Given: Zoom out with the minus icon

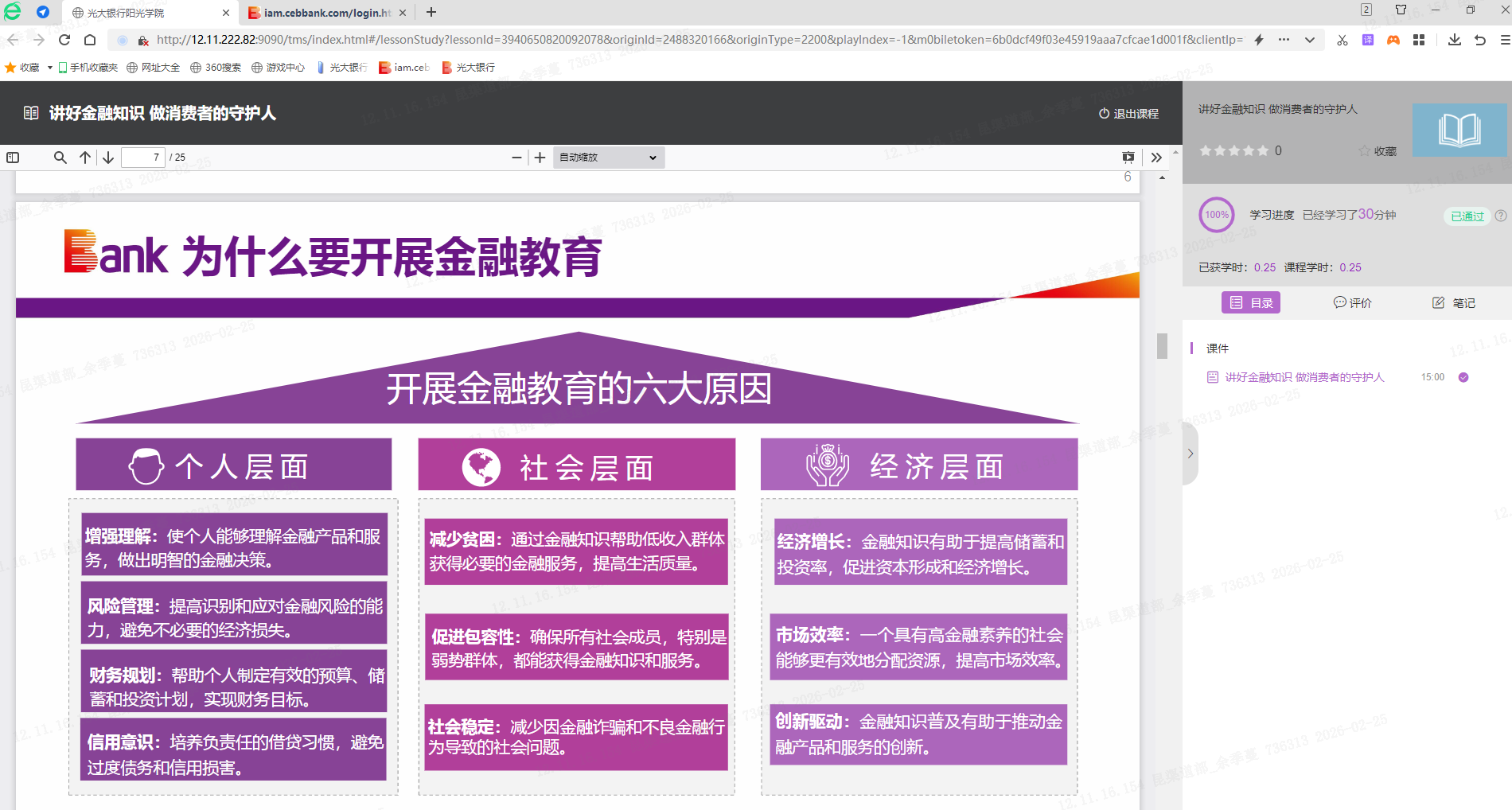Looking at the screenshot, I should (x=516, y=158).
